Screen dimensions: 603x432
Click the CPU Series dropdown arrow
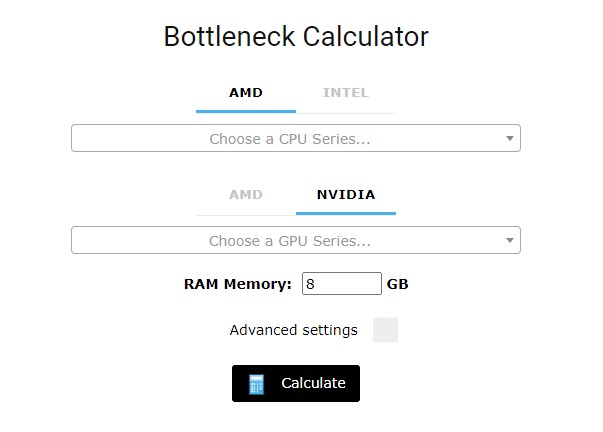(x=509, y=139)
